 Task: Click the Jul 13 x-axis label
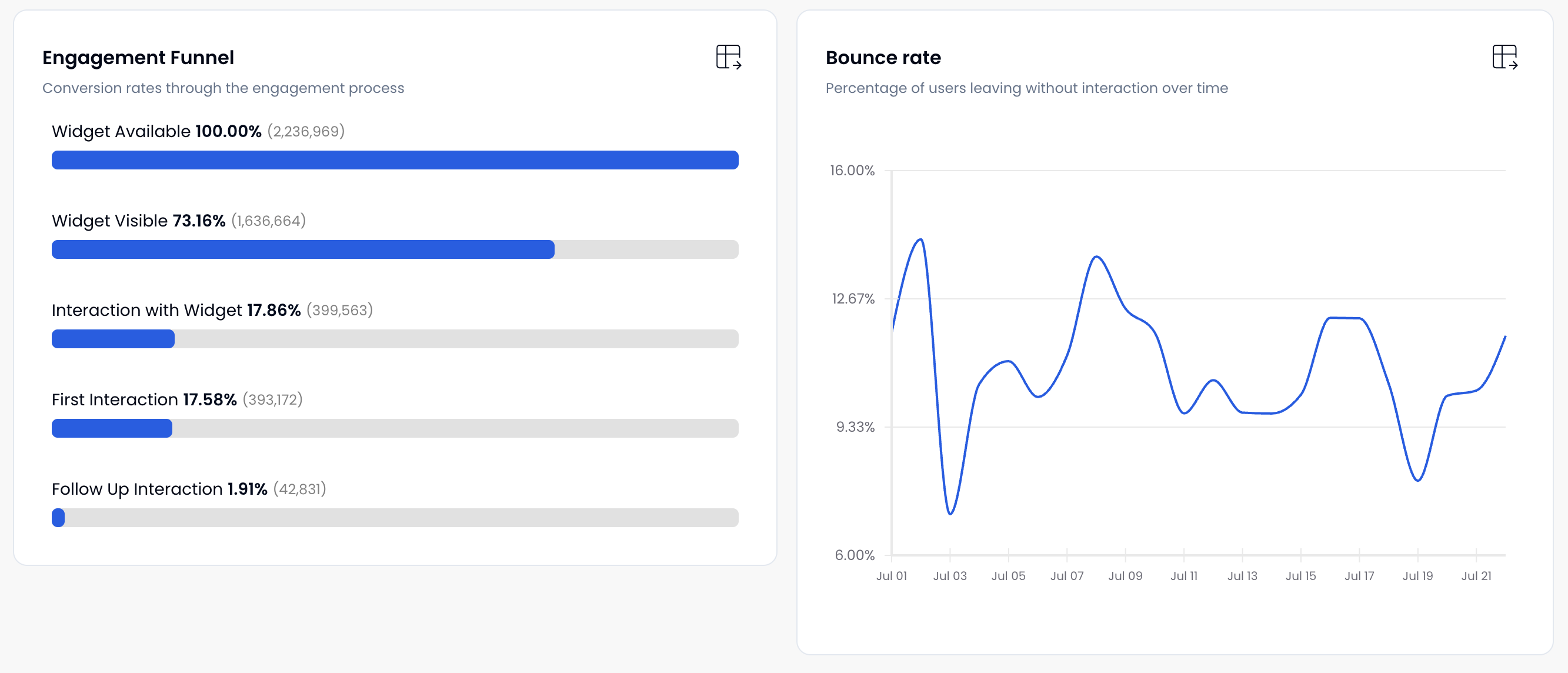click(x=1242, y=576)
